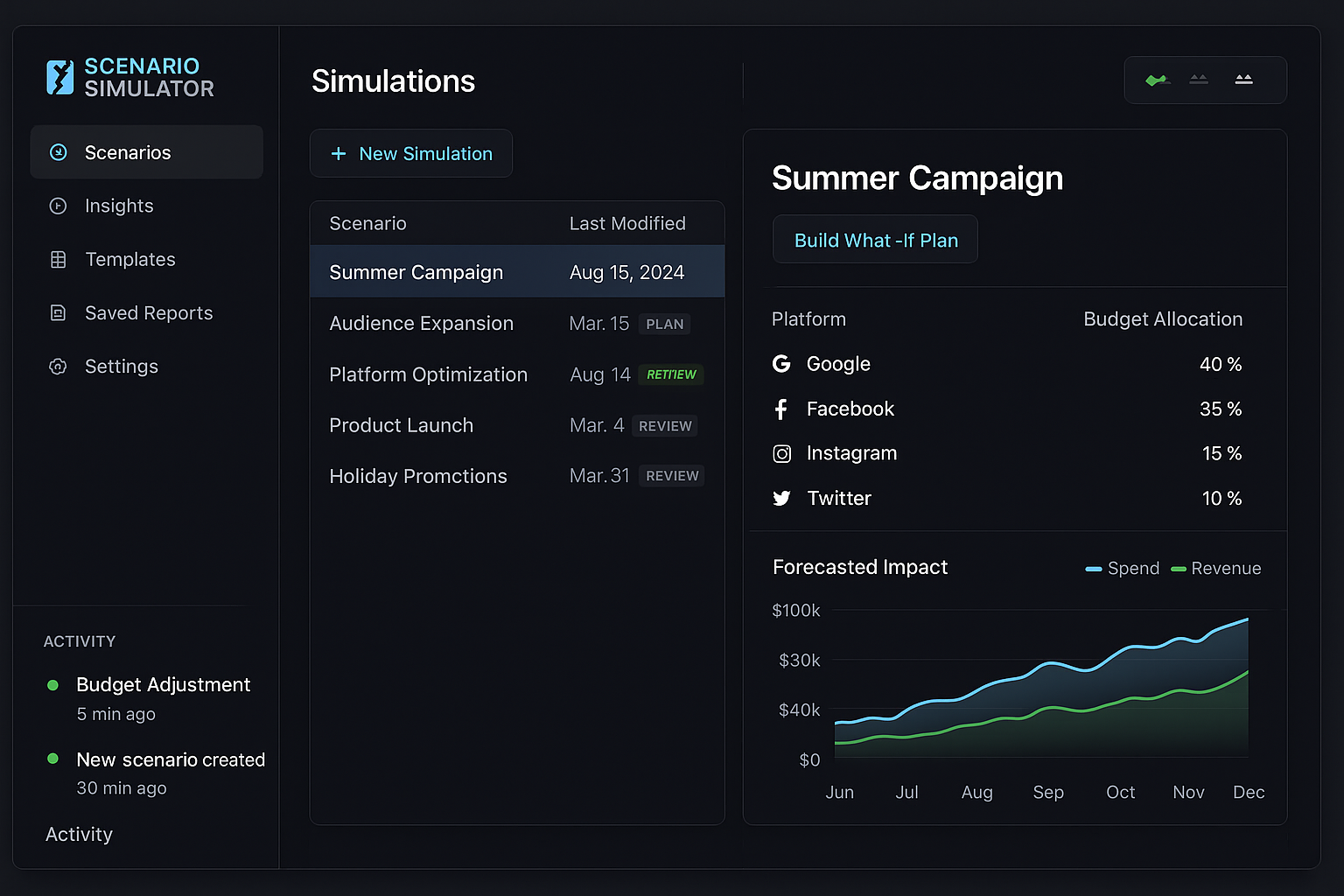The image size is (1344, 896).
Task: Open the Templates section
Action: [129, 259]
